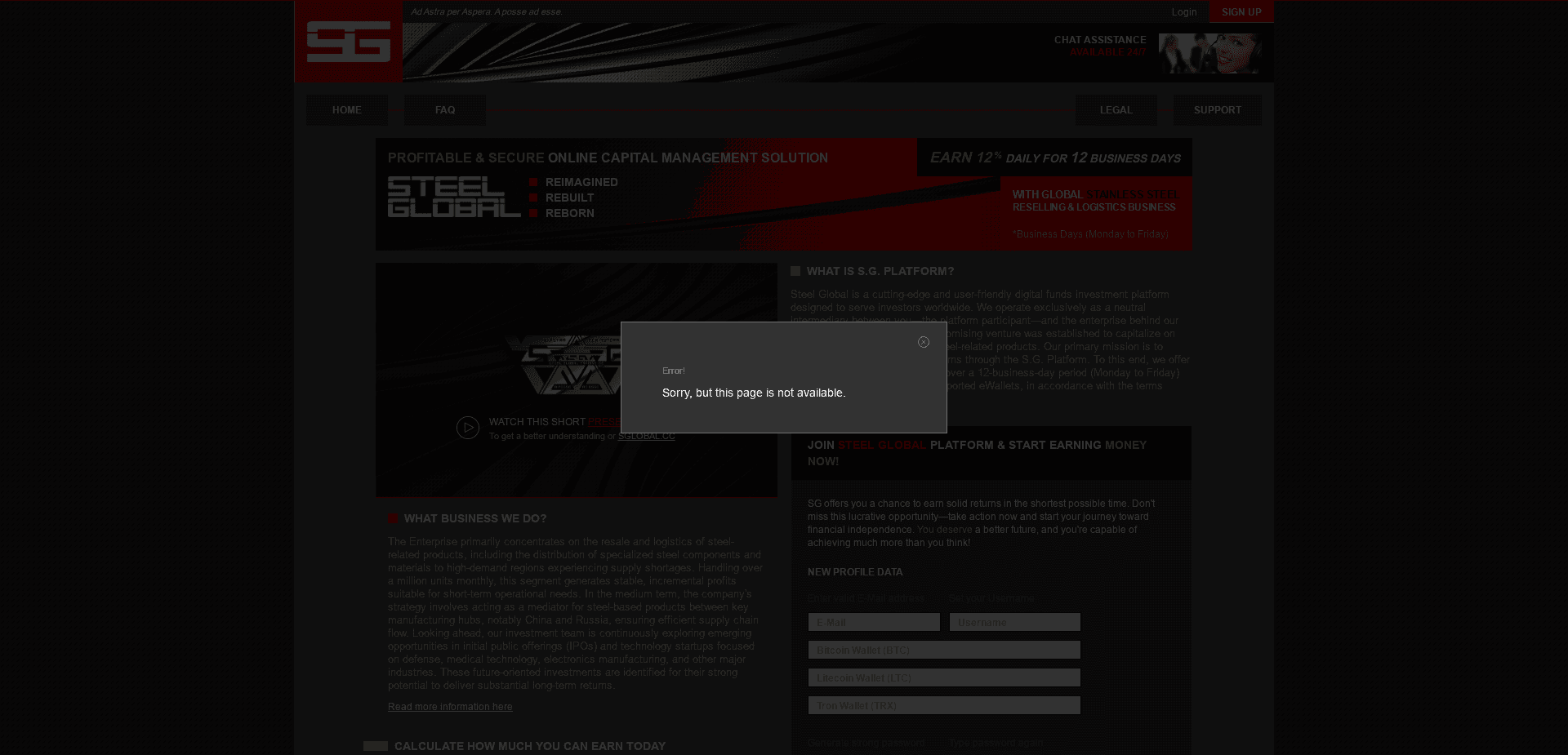Open the SUPPORT section
Image resolution: width=1568 pixels, height=755 pixels.
tap(1217, 109)
